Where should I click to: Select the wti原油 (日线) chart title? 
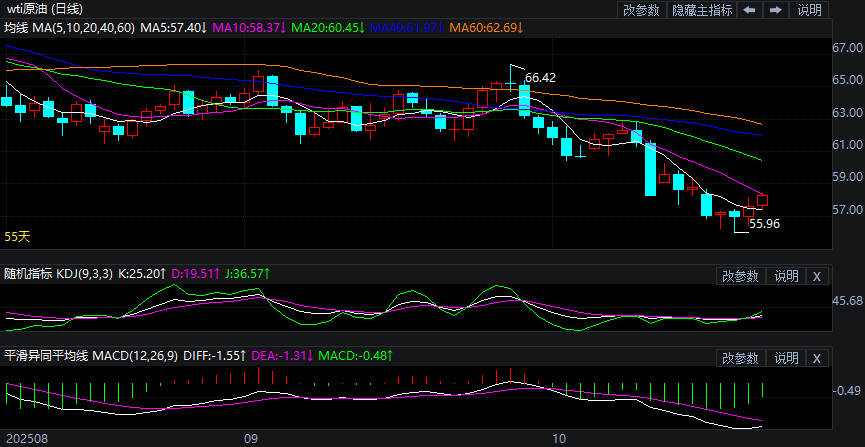[44, 8]
